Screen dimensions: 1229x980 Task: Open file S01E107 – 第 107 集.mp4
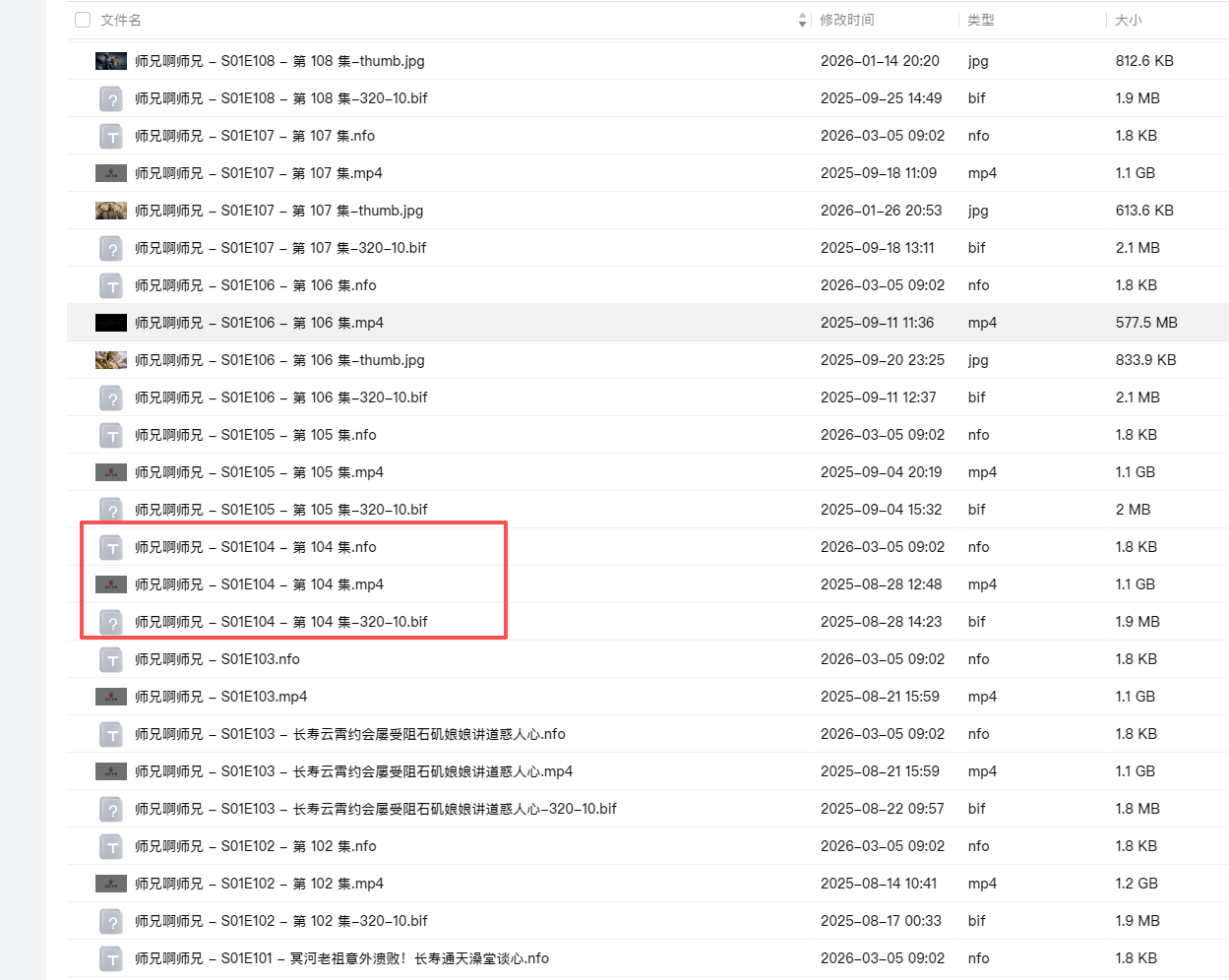259,173
